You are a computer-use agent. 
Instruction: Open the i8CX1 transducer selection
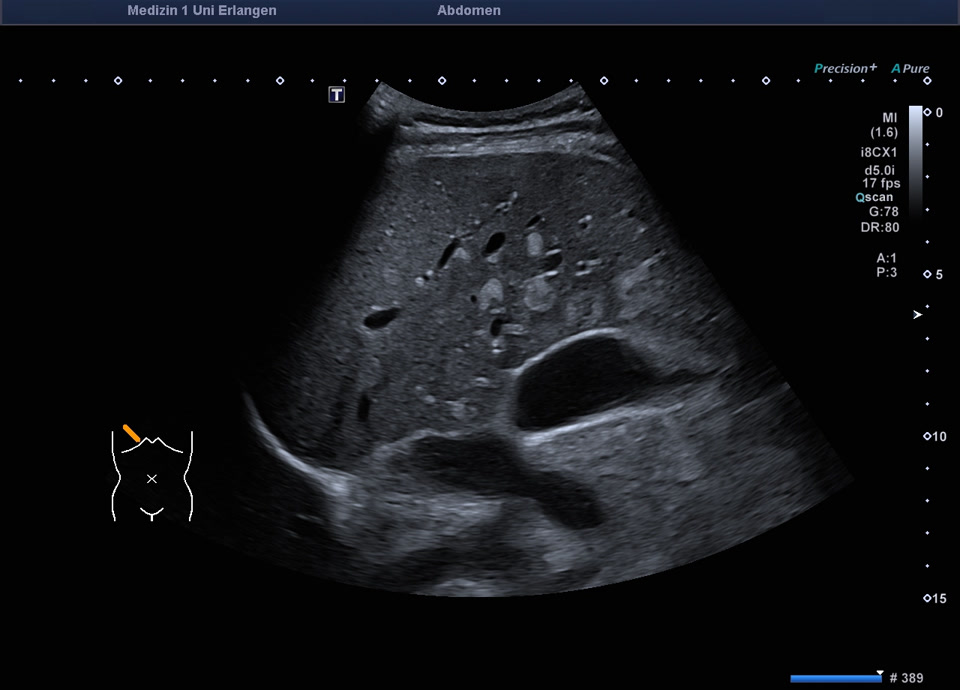coord(880,153)
